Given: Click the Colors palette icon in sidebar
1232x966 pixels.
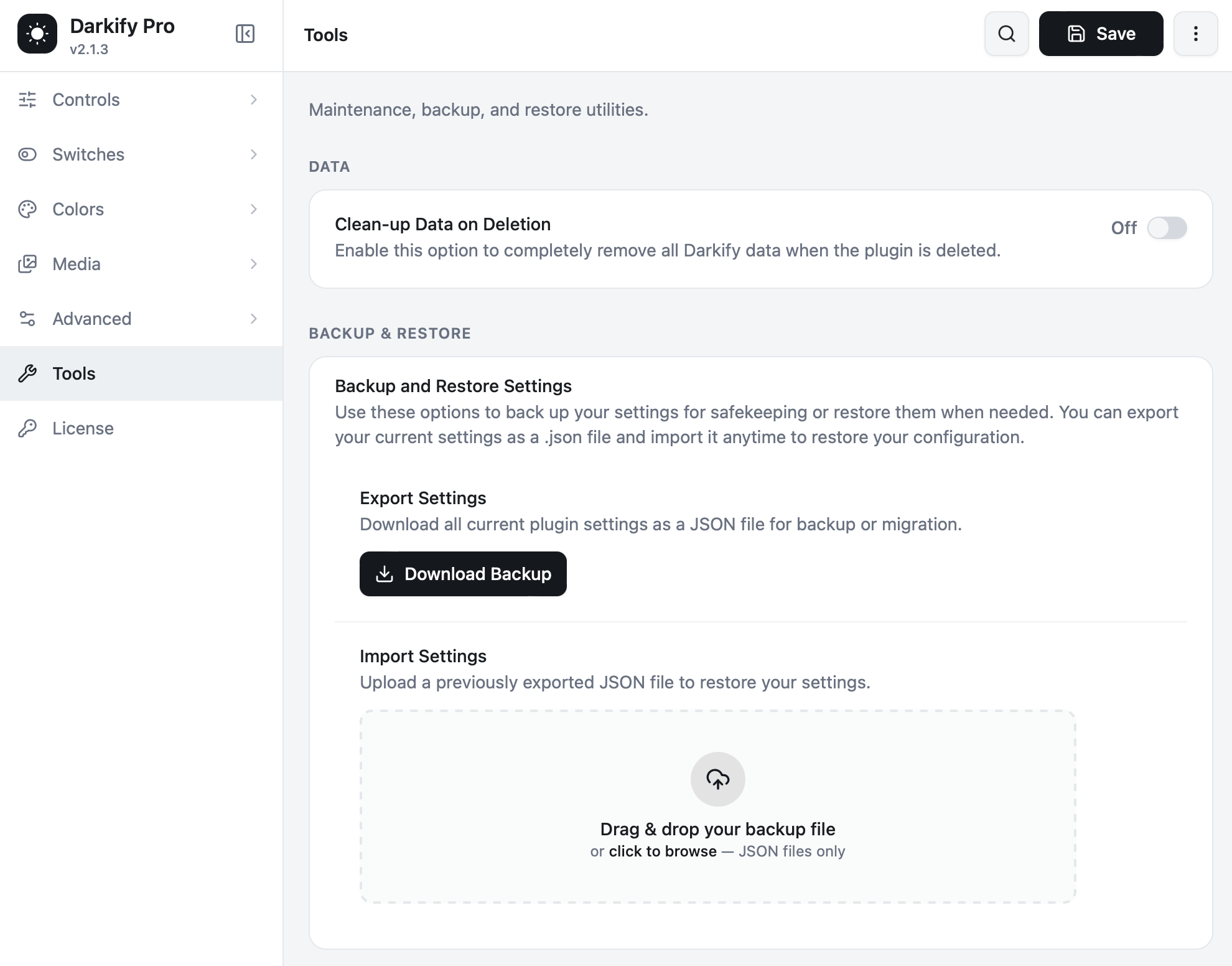Looking at the screenshot, I should click(27, 209).
